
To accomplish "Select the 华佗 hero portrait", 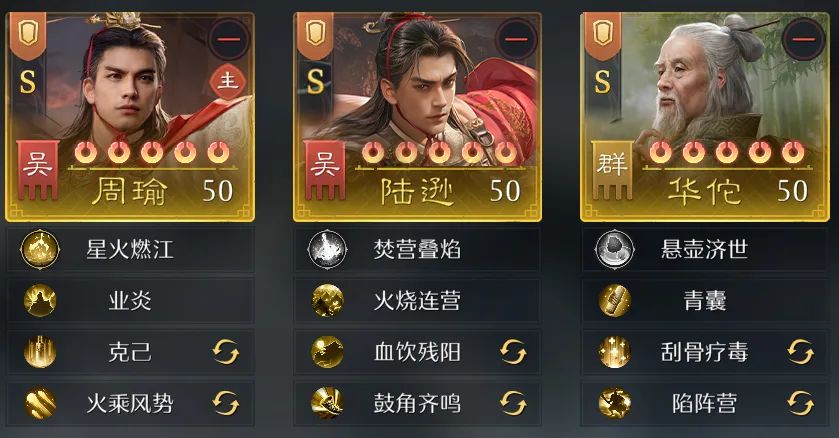I will (x=705, y=117).
